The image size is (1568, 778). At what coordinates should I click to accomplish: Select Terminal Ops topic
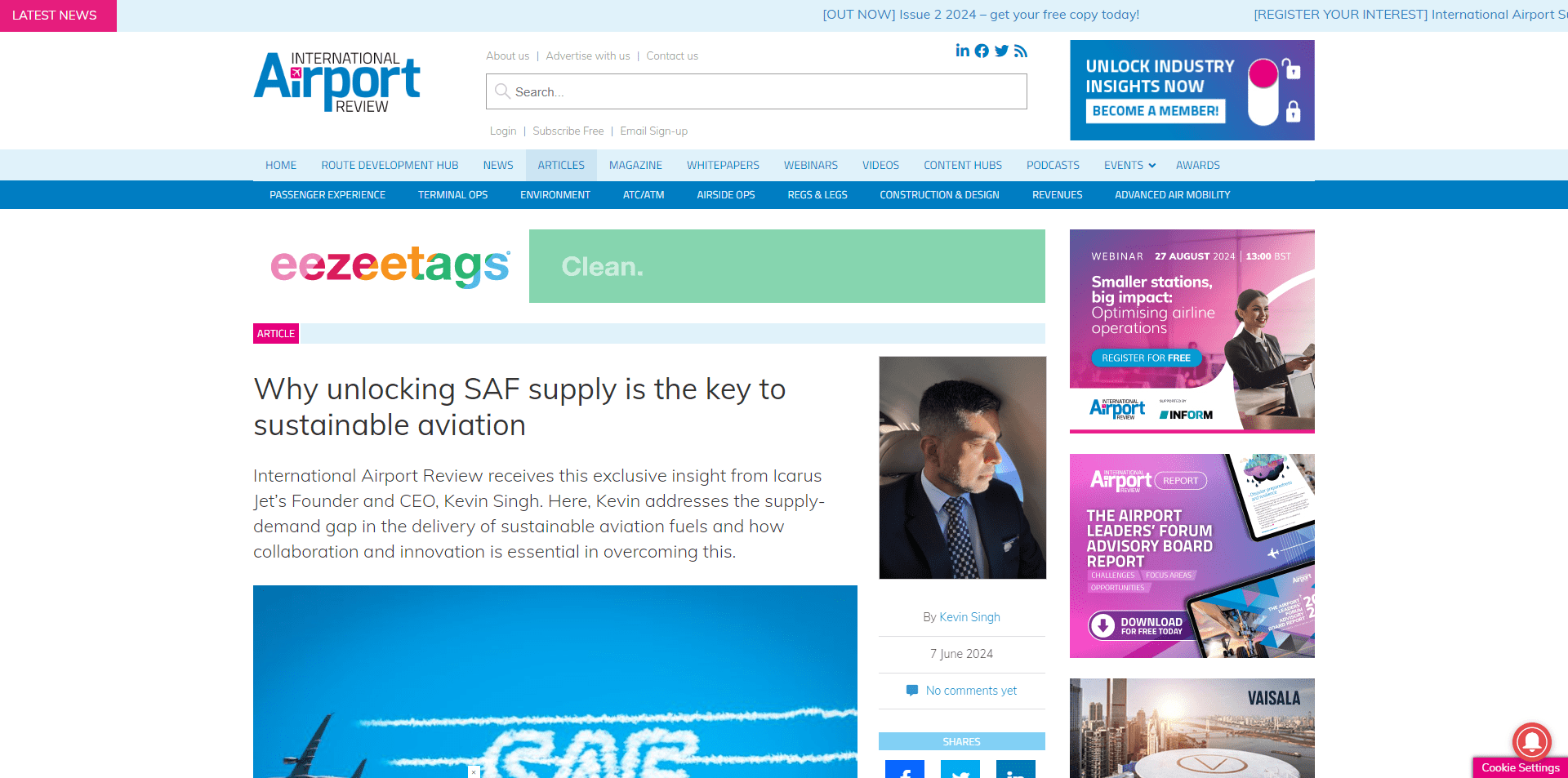[452, 195]
